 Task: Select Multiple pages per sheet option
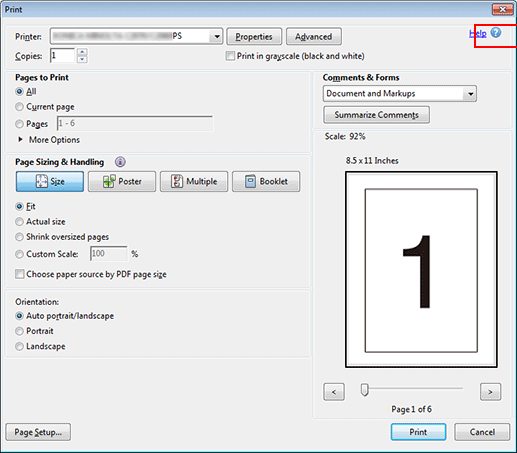tap(194, 181)
